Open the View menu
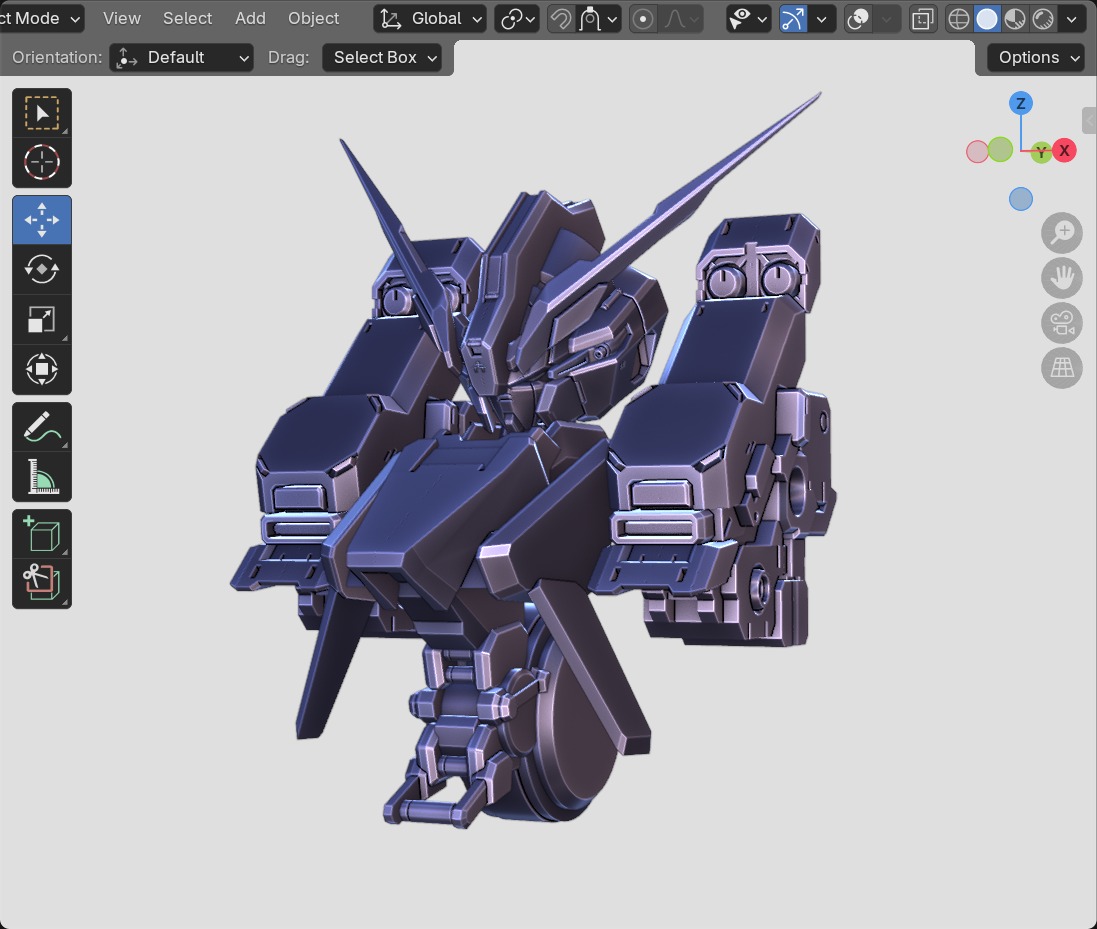The width and height of the screenshot is (1097, 929). 122,19
